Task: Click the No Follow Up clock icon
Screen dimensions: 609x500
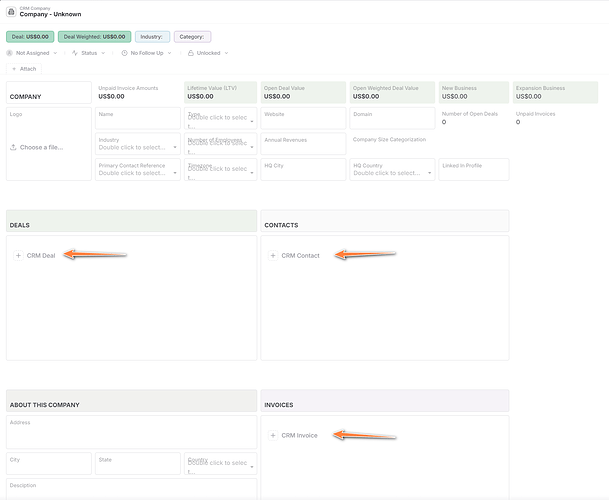Action: [x=125, y=53]
